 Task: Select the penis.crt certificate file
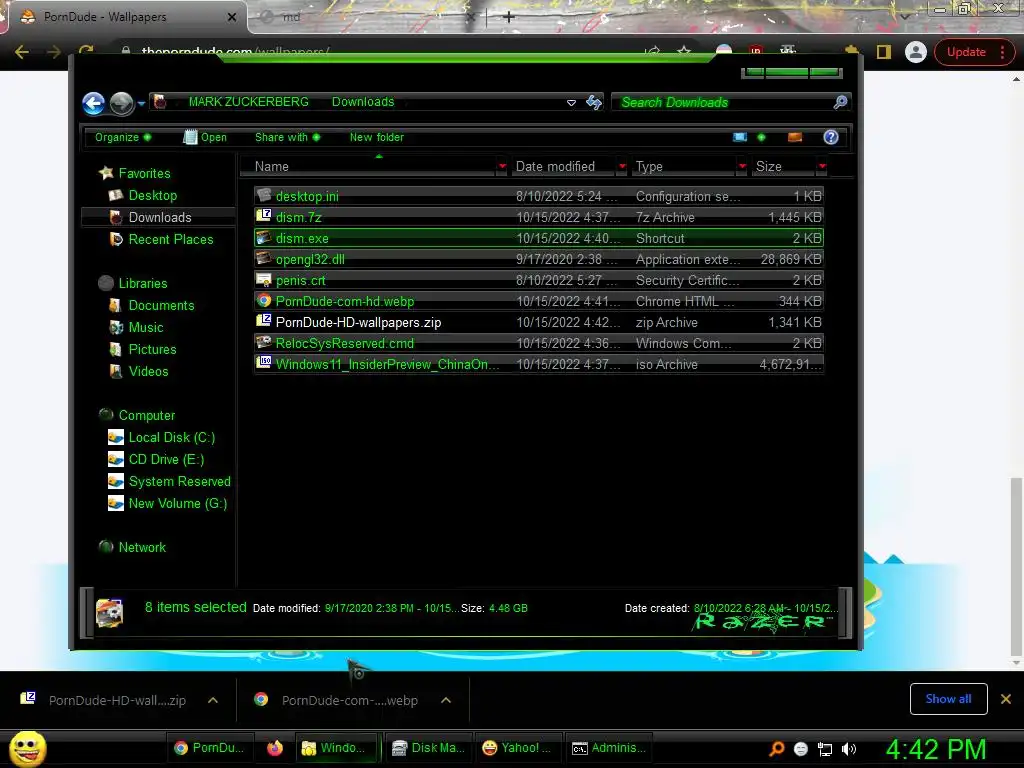click(x=539, y=280)
